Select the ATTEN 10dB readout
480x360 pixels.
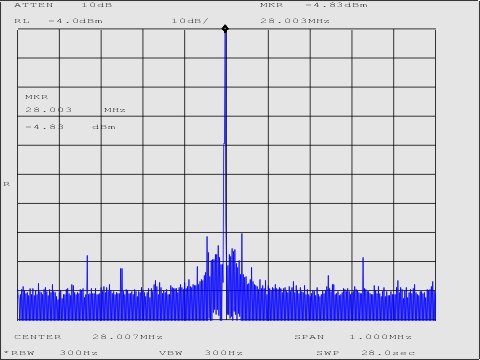[x=63, y=5]
